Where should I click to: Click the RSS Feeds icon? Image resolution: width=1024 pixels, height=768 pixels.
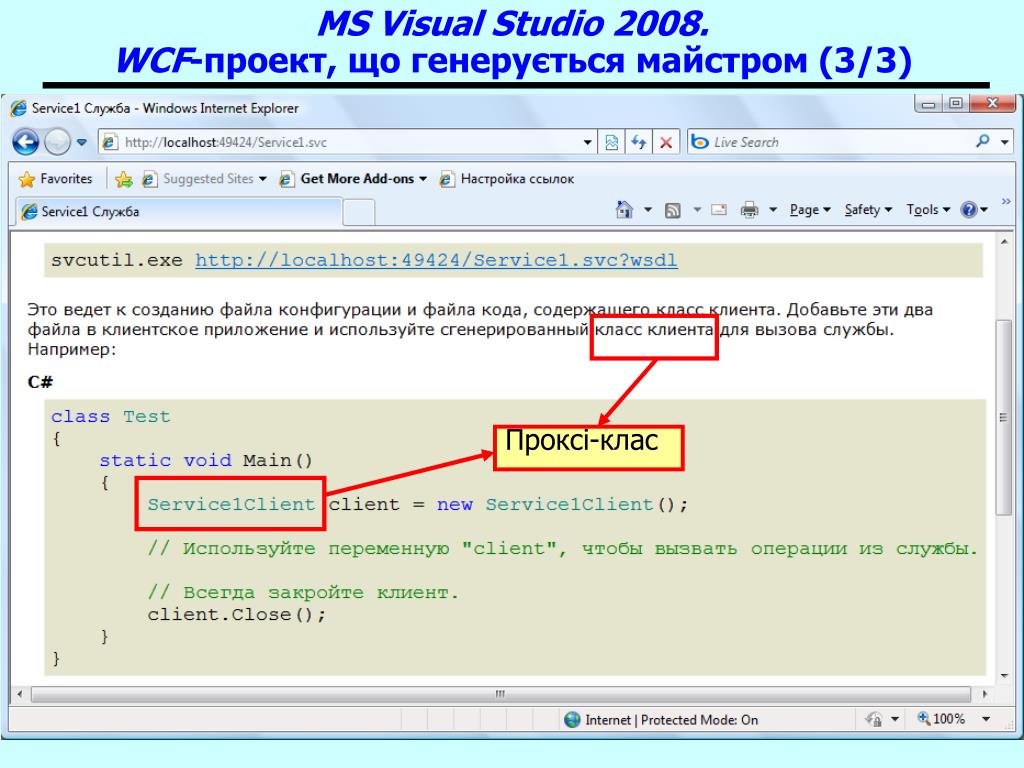pos(673,210)
